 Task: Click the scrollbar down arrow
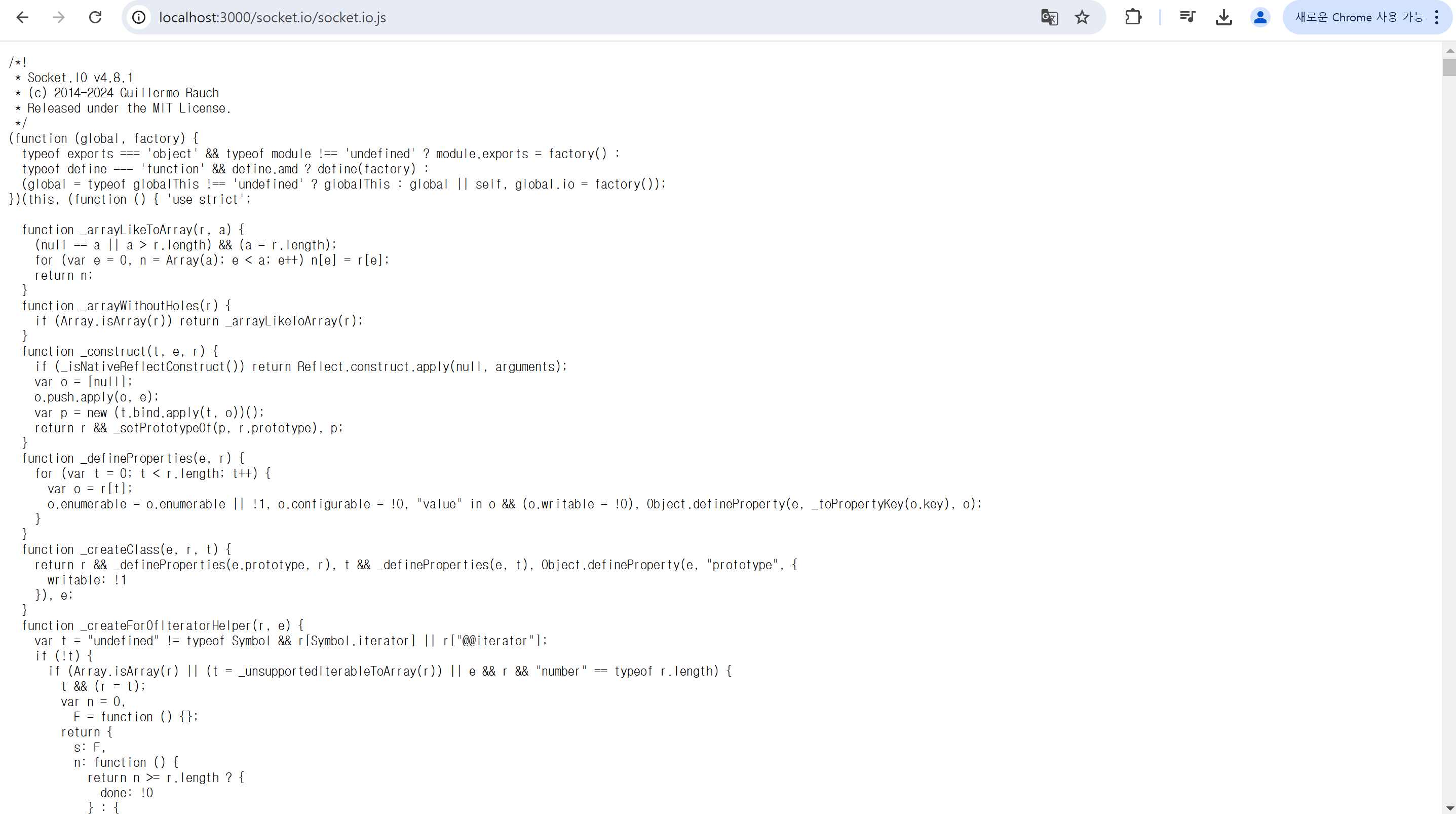coord(1449,808)
